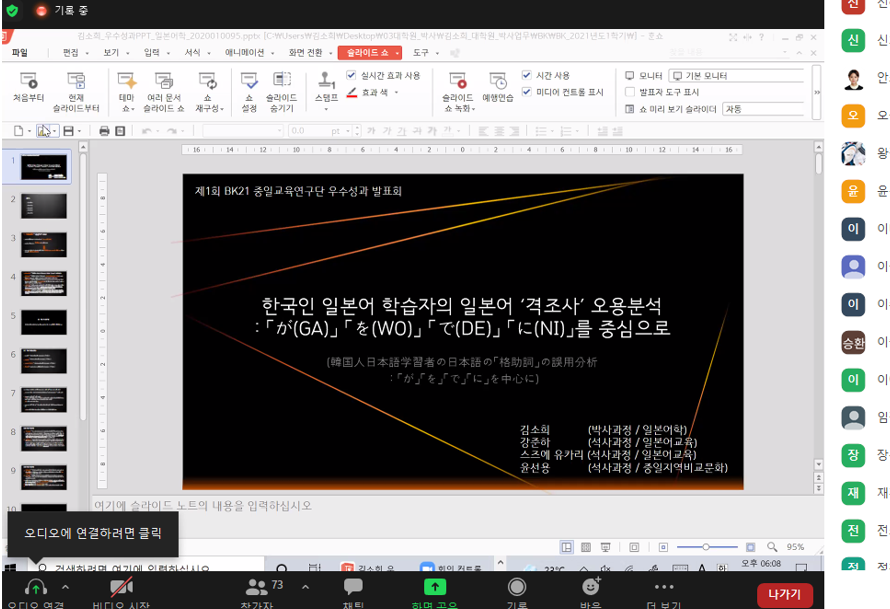The image size is (890, 609).
Task: Toggle the 실시간 효과 사용 checkbox
Action: click(x=351, y=75)
